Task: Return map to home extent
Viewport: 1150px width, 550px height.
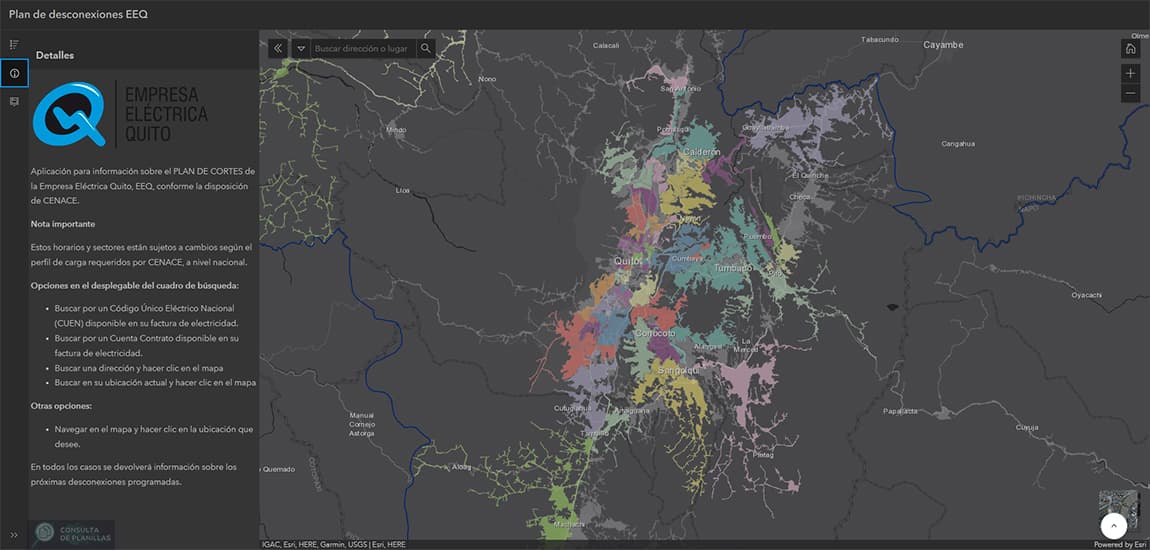Action: [1130, 48]
